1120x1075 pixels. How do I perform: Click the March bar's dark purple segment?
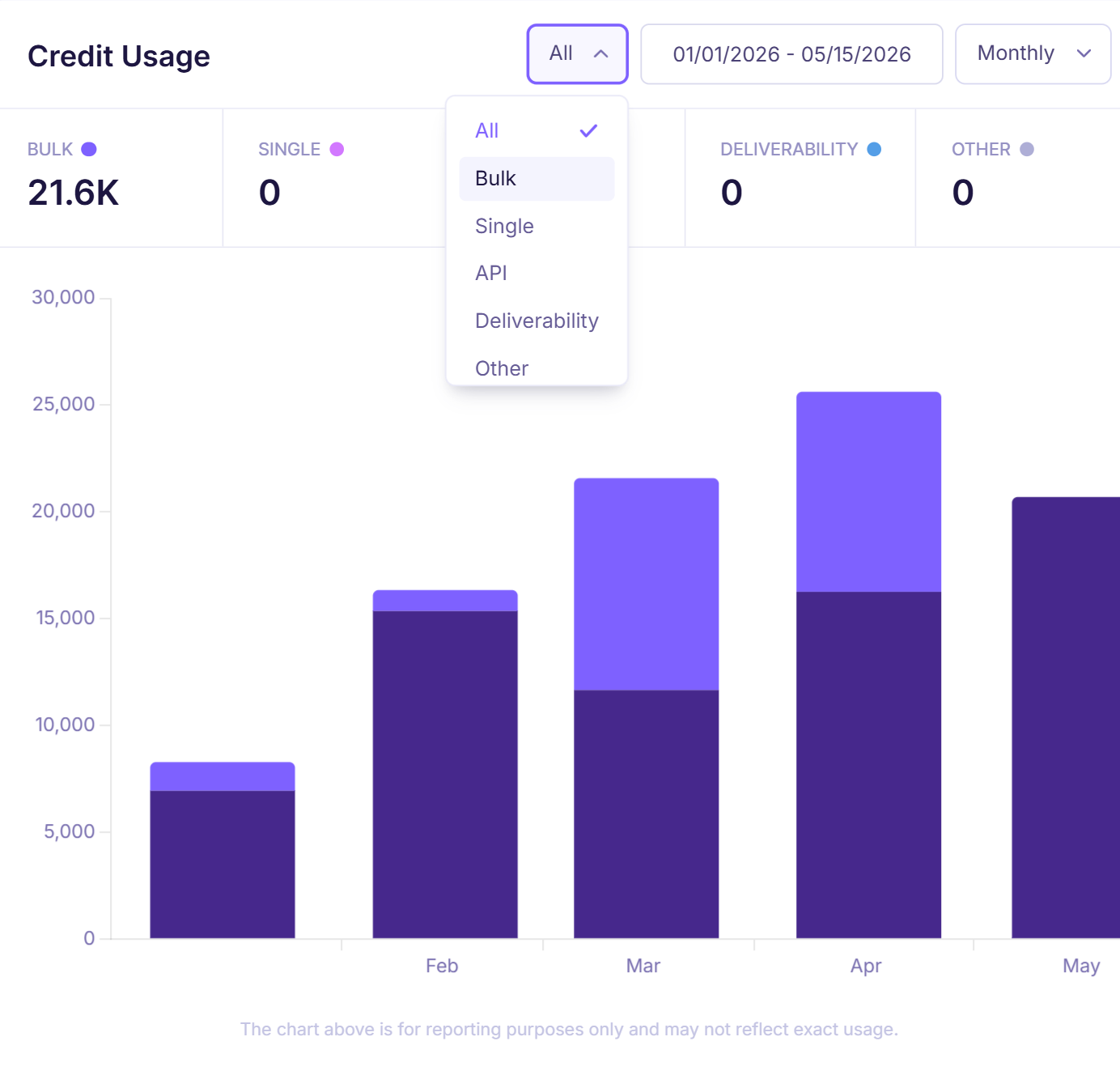pos(646,814)
